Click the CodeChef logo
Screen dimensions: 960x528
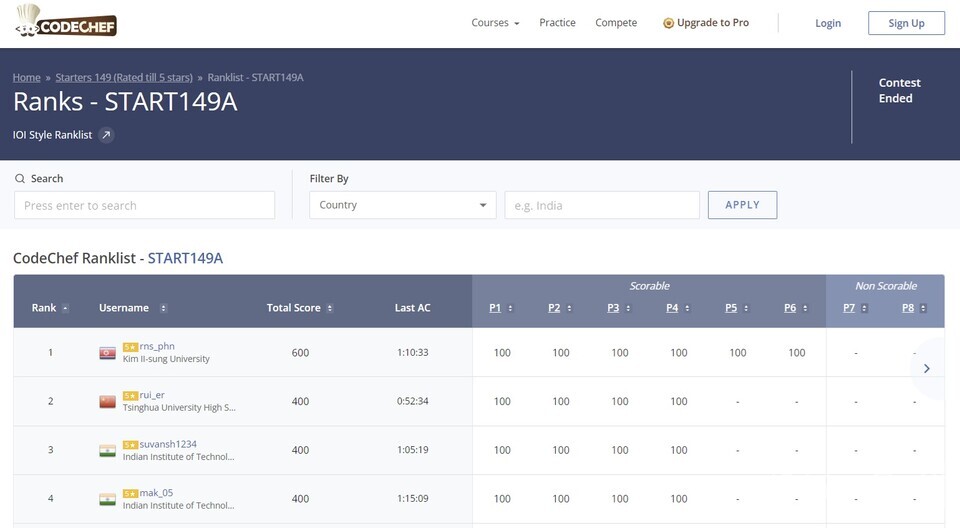[x=66, y=22]
